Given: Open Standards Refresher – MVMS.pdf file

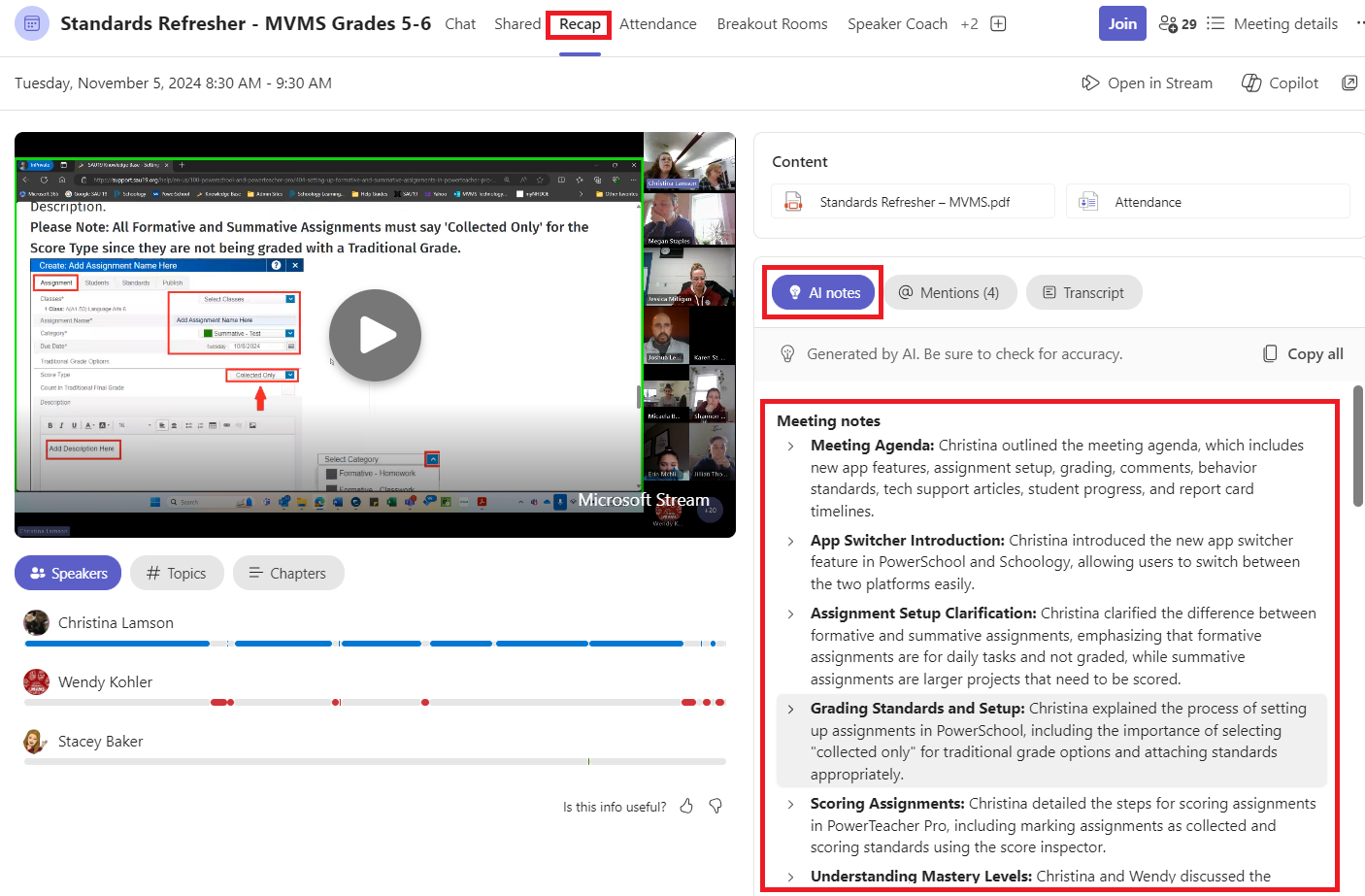Looking at the screenshot, I should 913,202.
